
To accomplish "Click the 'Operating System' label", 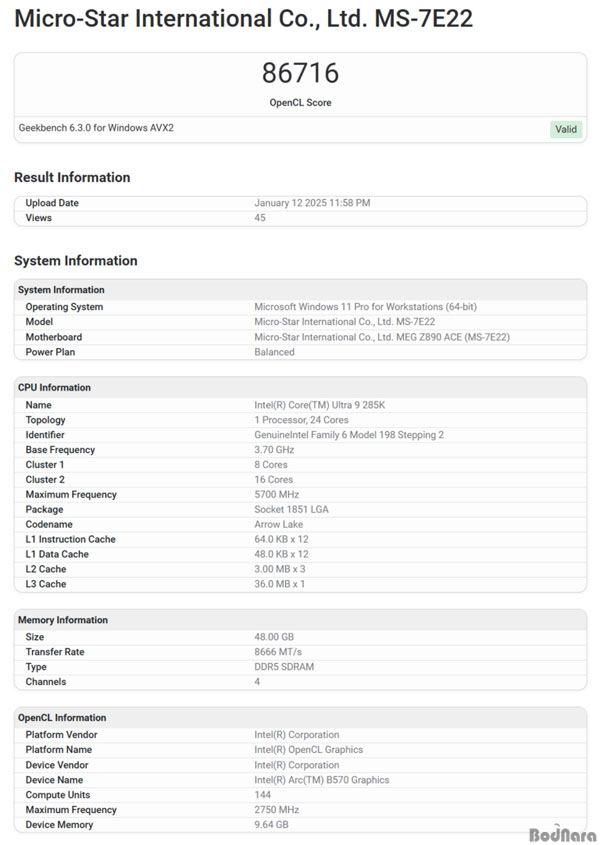I will point(64,307).
